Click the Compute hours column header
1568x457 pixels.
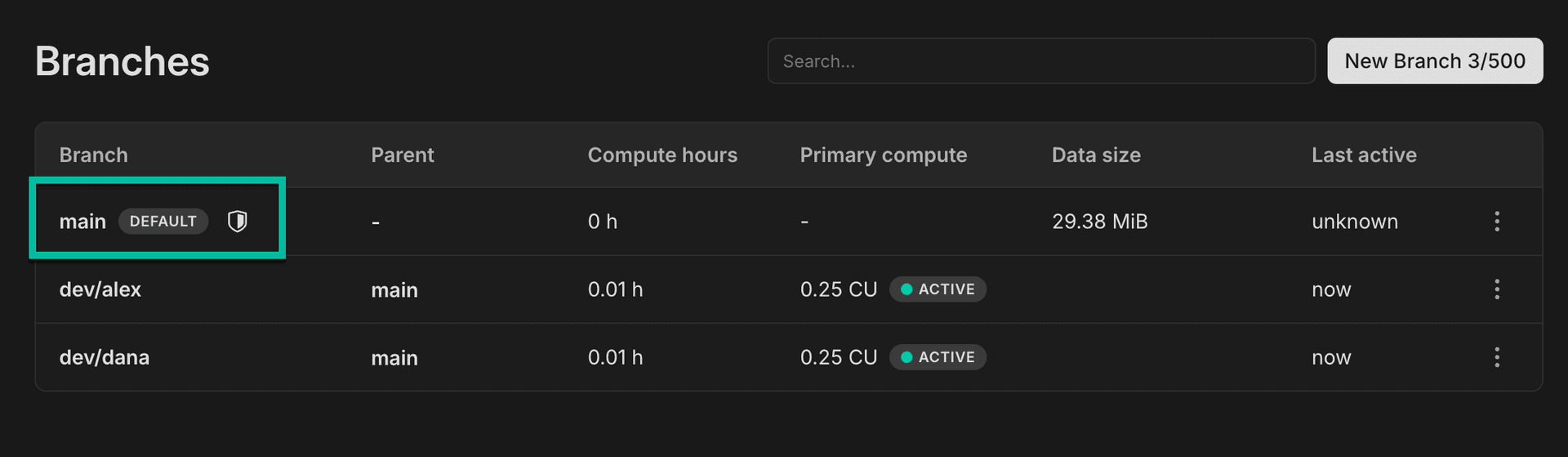[662, 155]
